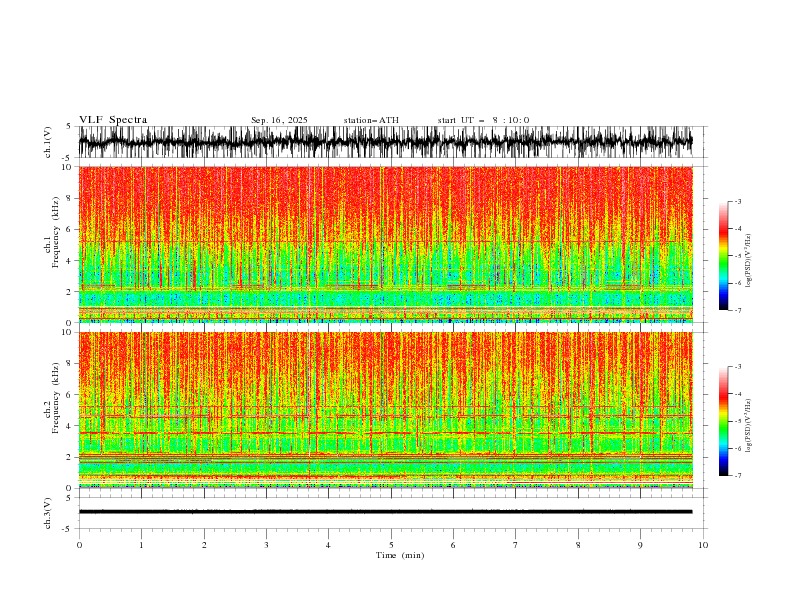Screen dimensions: 792x612
Task: Click the "start UT = 8 :10: 0" text
Action: 483,120
